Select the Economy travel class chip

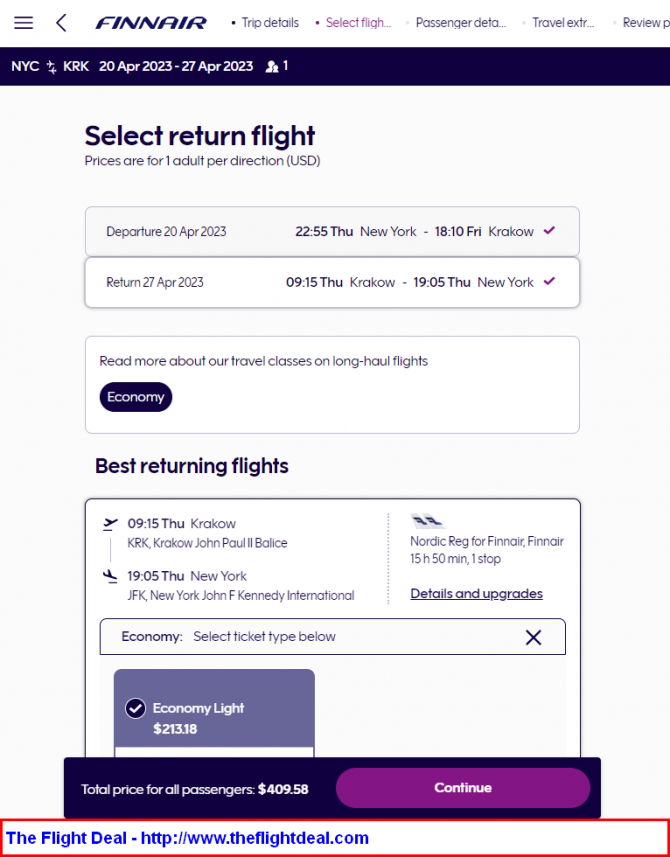[x=136, y=397]
